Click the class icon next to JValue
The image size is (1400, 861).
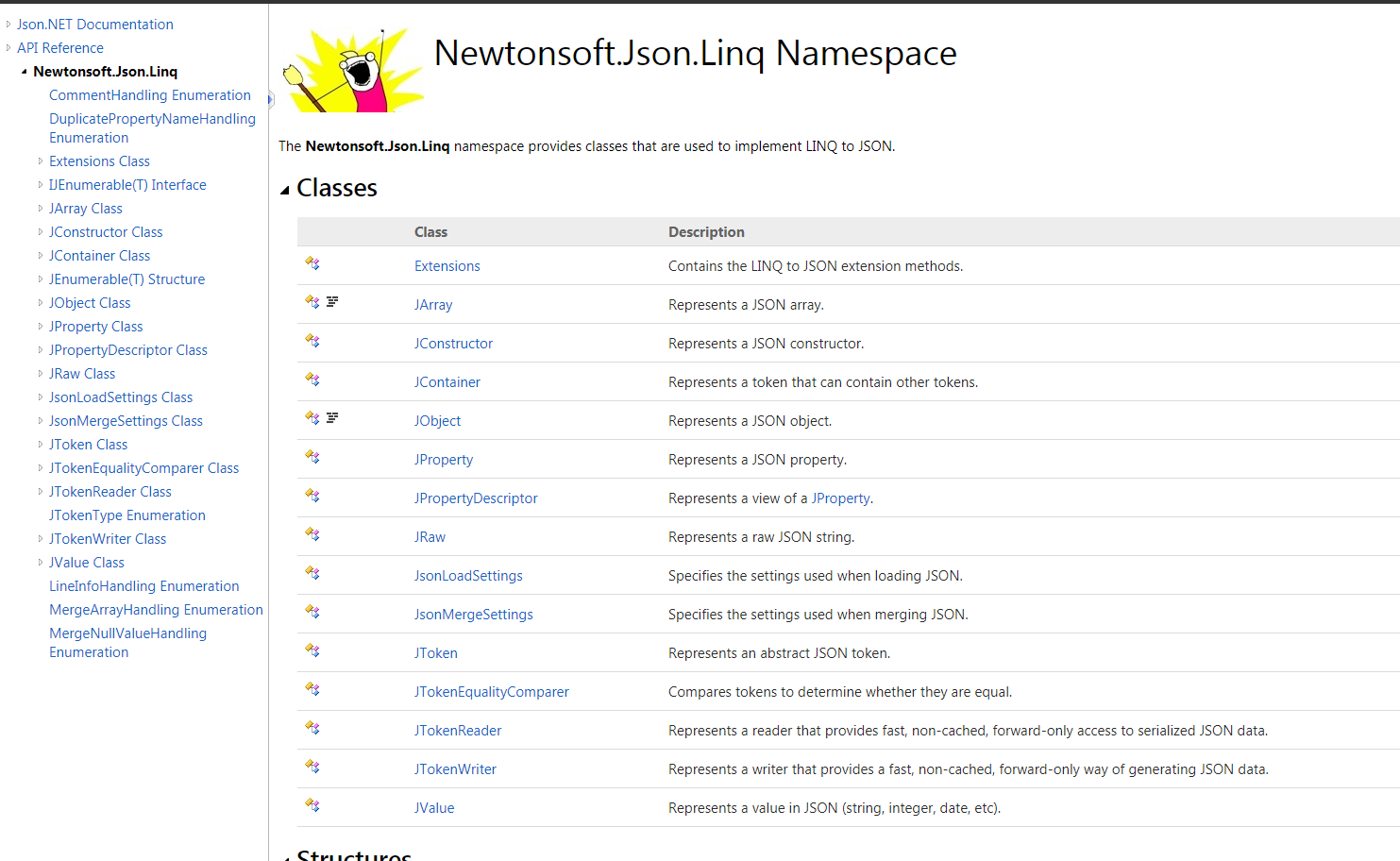312,805
